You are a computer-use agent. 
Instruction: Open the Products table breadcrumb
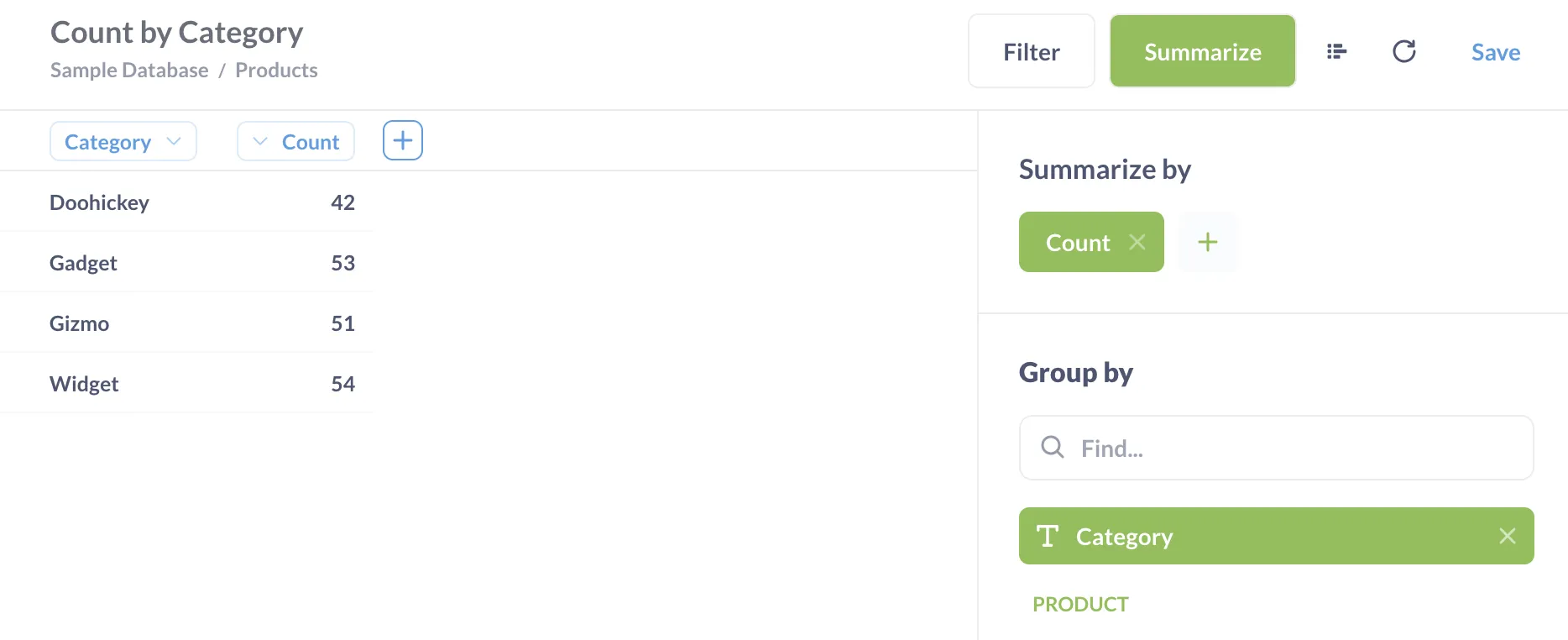click(276, 71)
